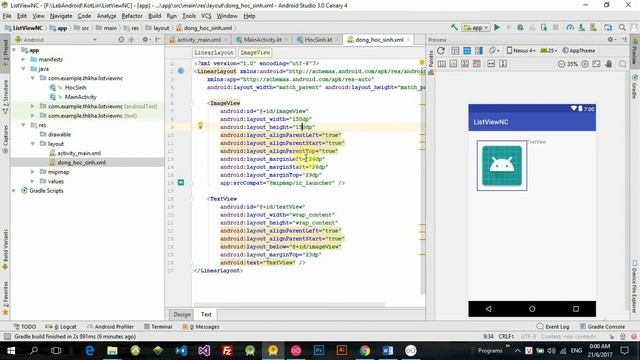Expand Gradle Scripts node

tap(14, 191)
